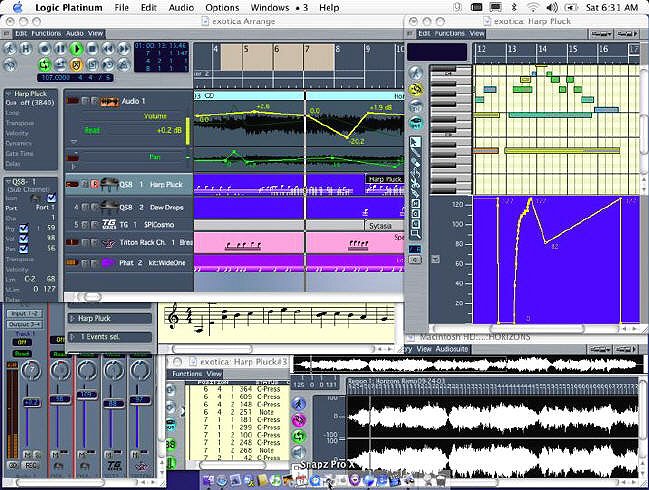Open the Edit menu in the Matrix editor
This screenshot has width=649, height=490.
click(424, 34)
